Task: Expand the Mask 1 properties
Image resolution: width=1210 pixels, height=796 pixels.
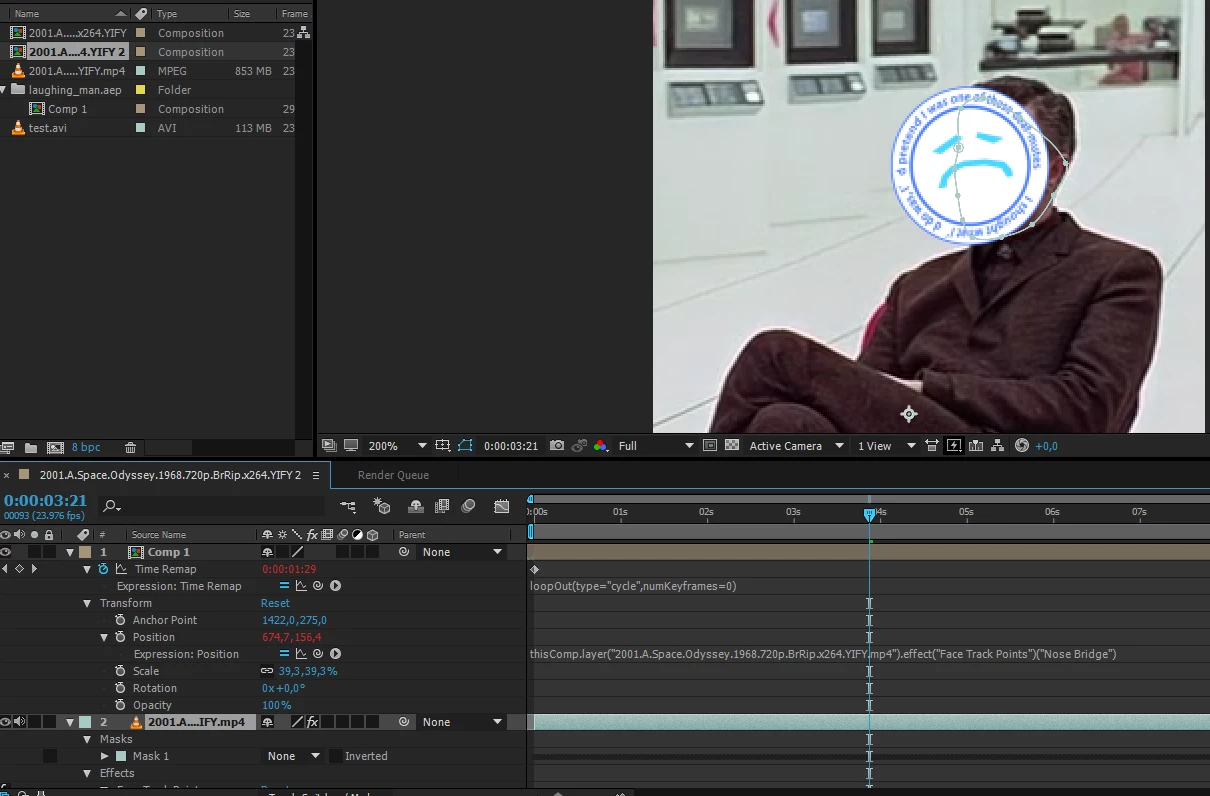Action: pos(104,756)
